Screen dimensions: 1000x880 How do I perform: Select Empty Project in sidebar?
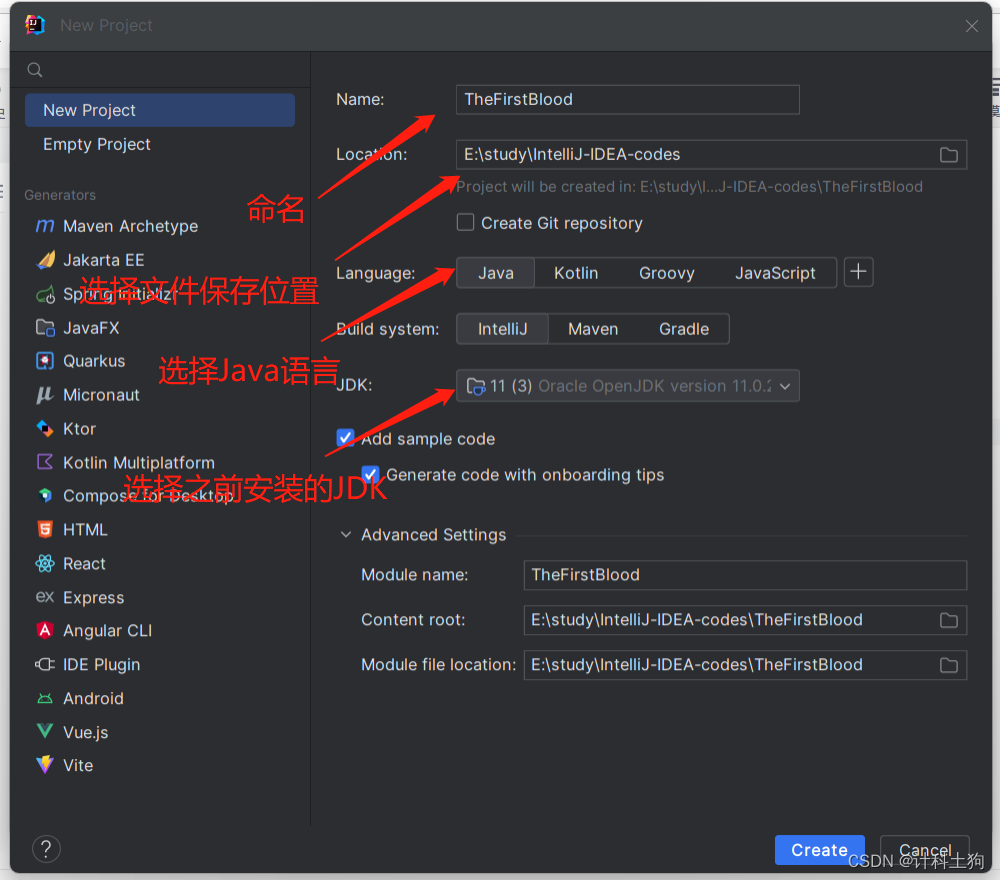159,144
